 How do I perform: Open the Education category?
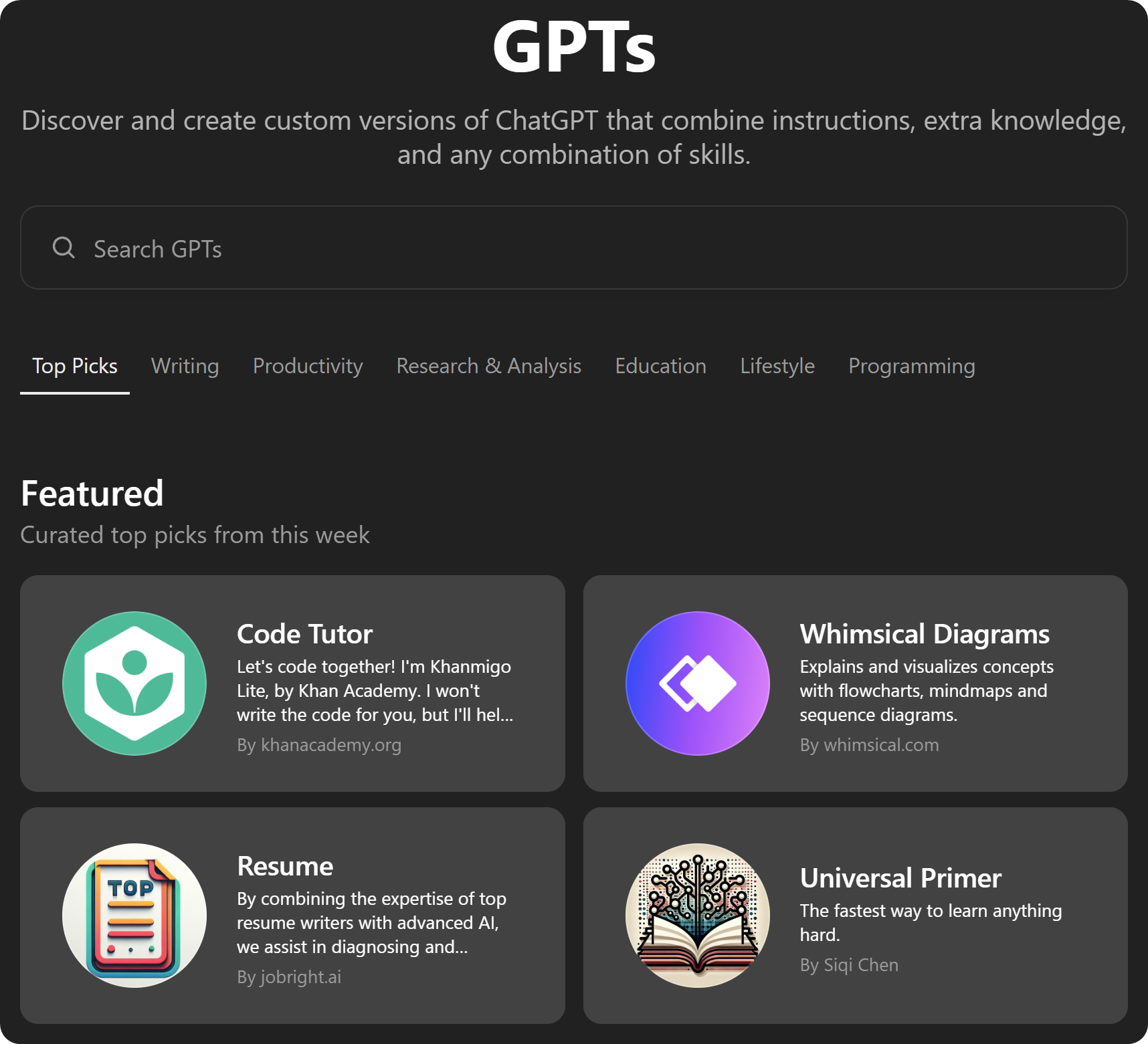[x=660, y=366]
